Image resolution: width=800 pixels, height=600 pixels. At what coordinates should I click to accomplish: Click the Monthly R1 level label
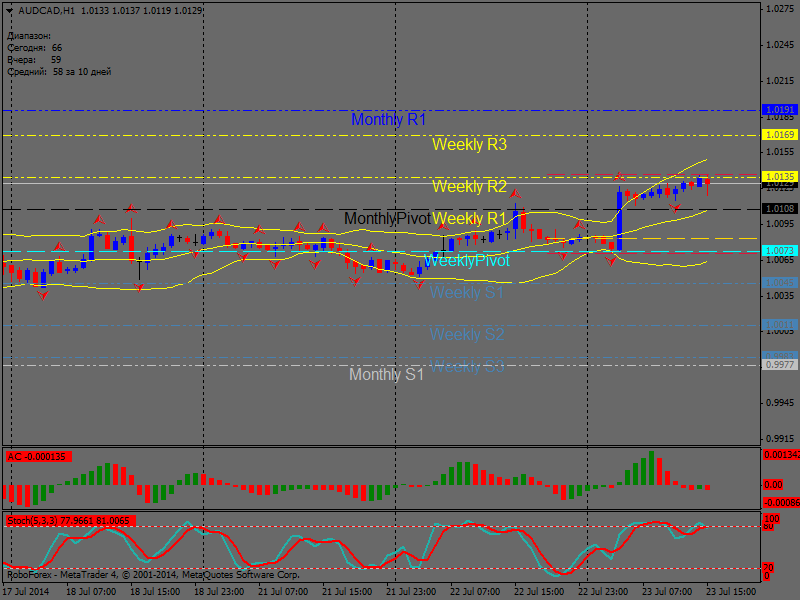pyautogui.click(x=388, y=120)
